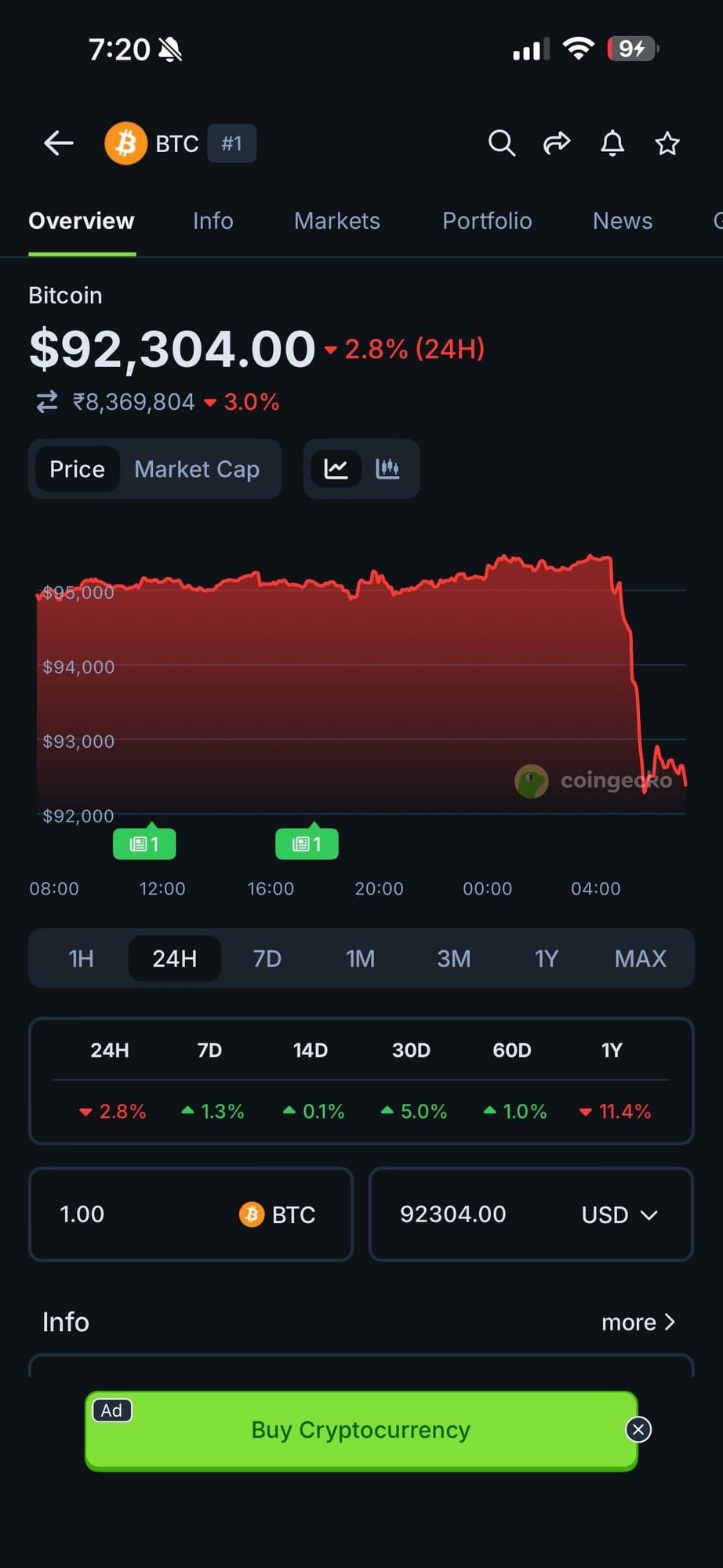Switch to line chart view icon
This screenshot has height=1568, width=723.
point(336,469)
